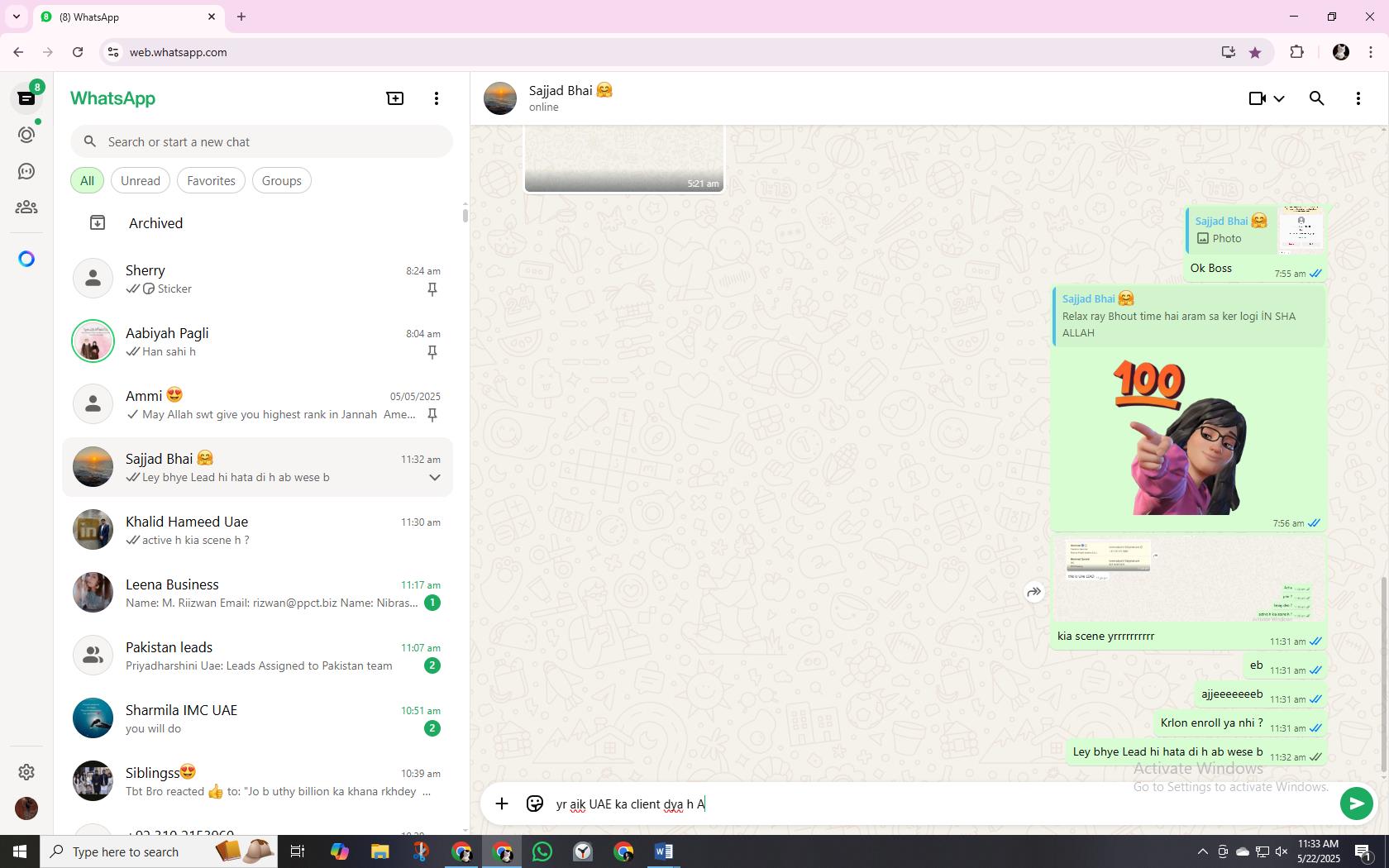
Task: Open the Windows Start menu
Action: tap(20, 851)
